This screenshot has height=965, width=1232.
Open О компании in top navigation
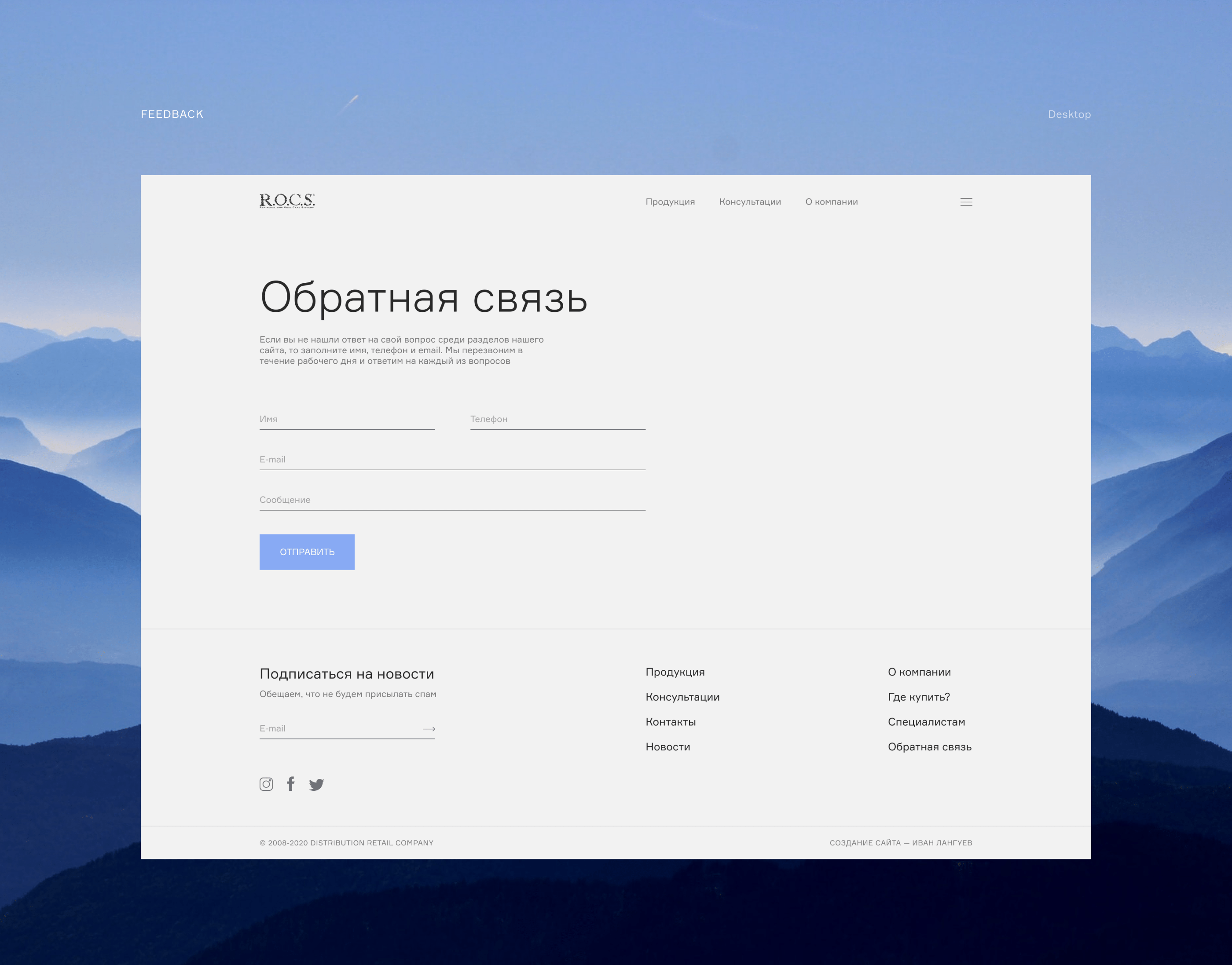pos(831,202)
